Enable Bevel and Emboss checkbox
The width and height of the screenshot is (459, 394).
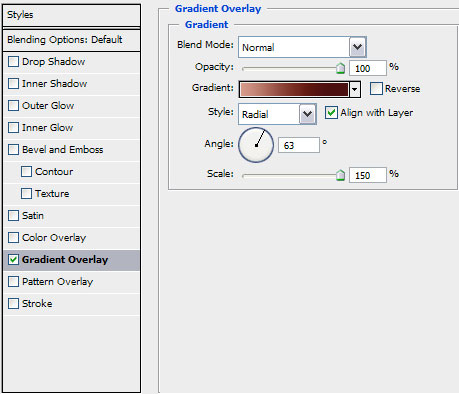(x=13, y=150)
